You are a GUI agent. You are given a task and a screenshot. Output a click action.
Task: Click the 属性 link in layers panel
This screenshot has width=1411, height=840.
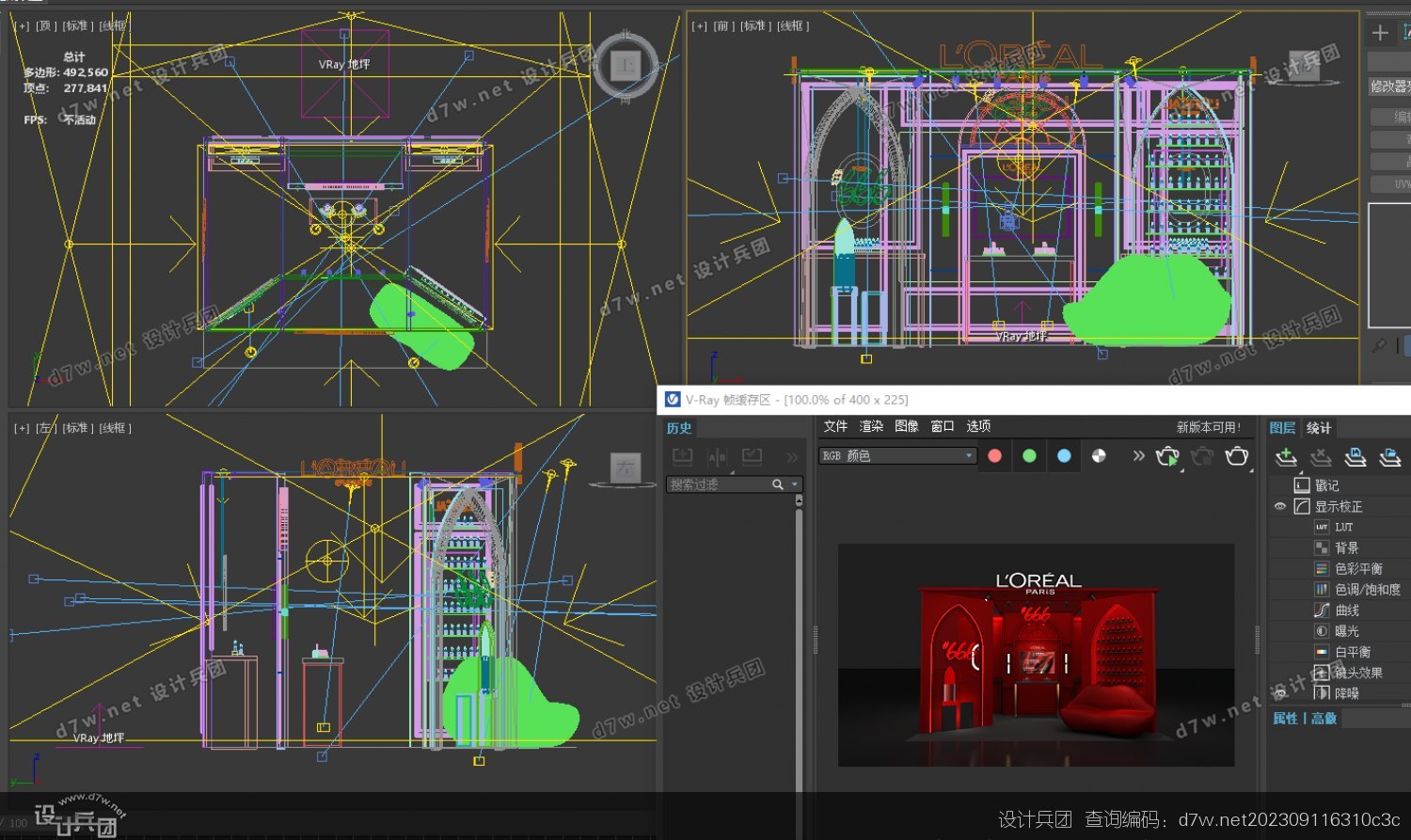[x=1285, y=718]
